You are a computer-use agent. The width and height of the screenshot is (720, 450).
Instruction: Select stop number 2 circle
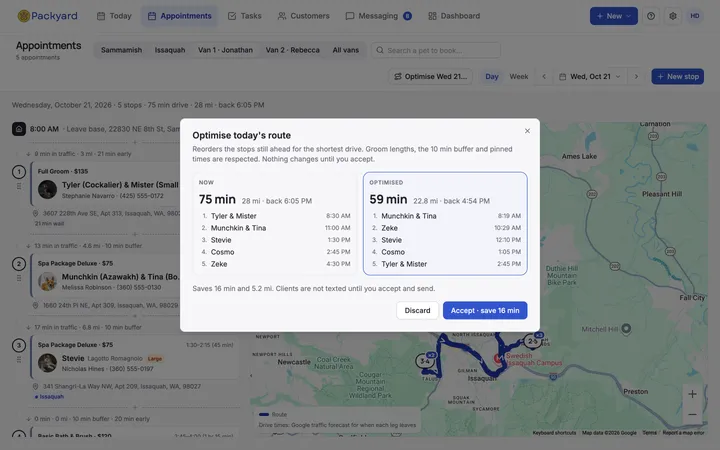[x=19, y=264]
